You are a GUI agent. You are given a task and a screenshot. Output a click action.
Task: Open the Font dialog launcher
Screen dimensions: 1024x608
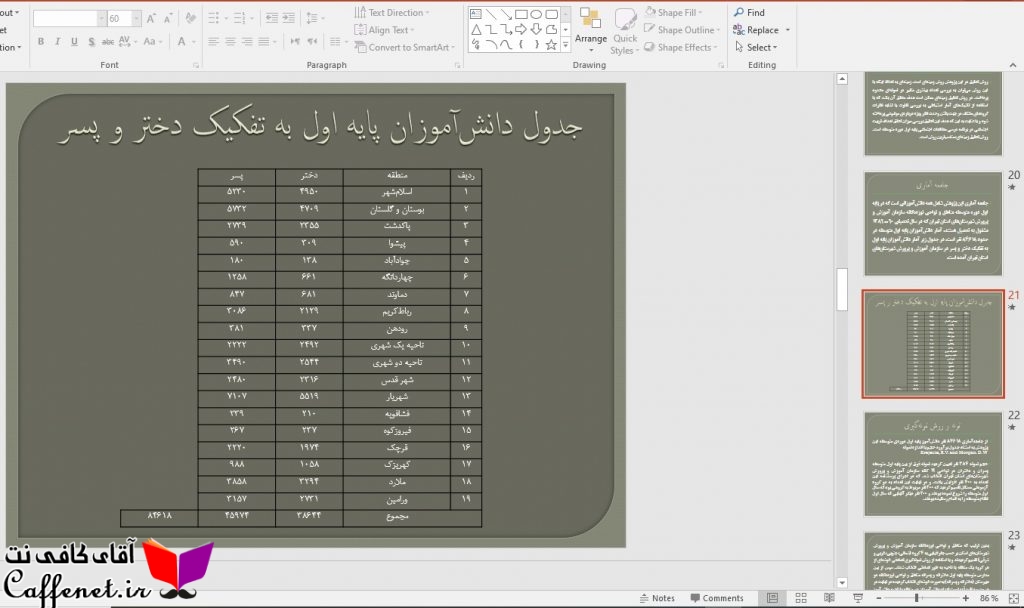(196, 65)
